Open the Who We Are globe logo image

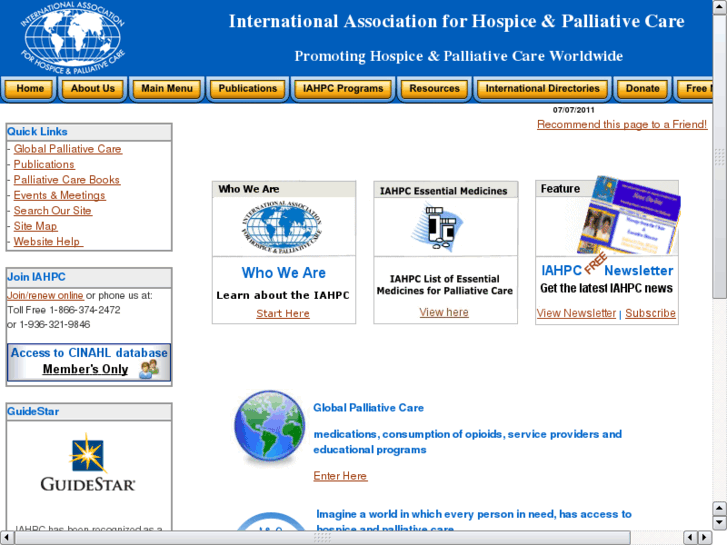[282, 227]
